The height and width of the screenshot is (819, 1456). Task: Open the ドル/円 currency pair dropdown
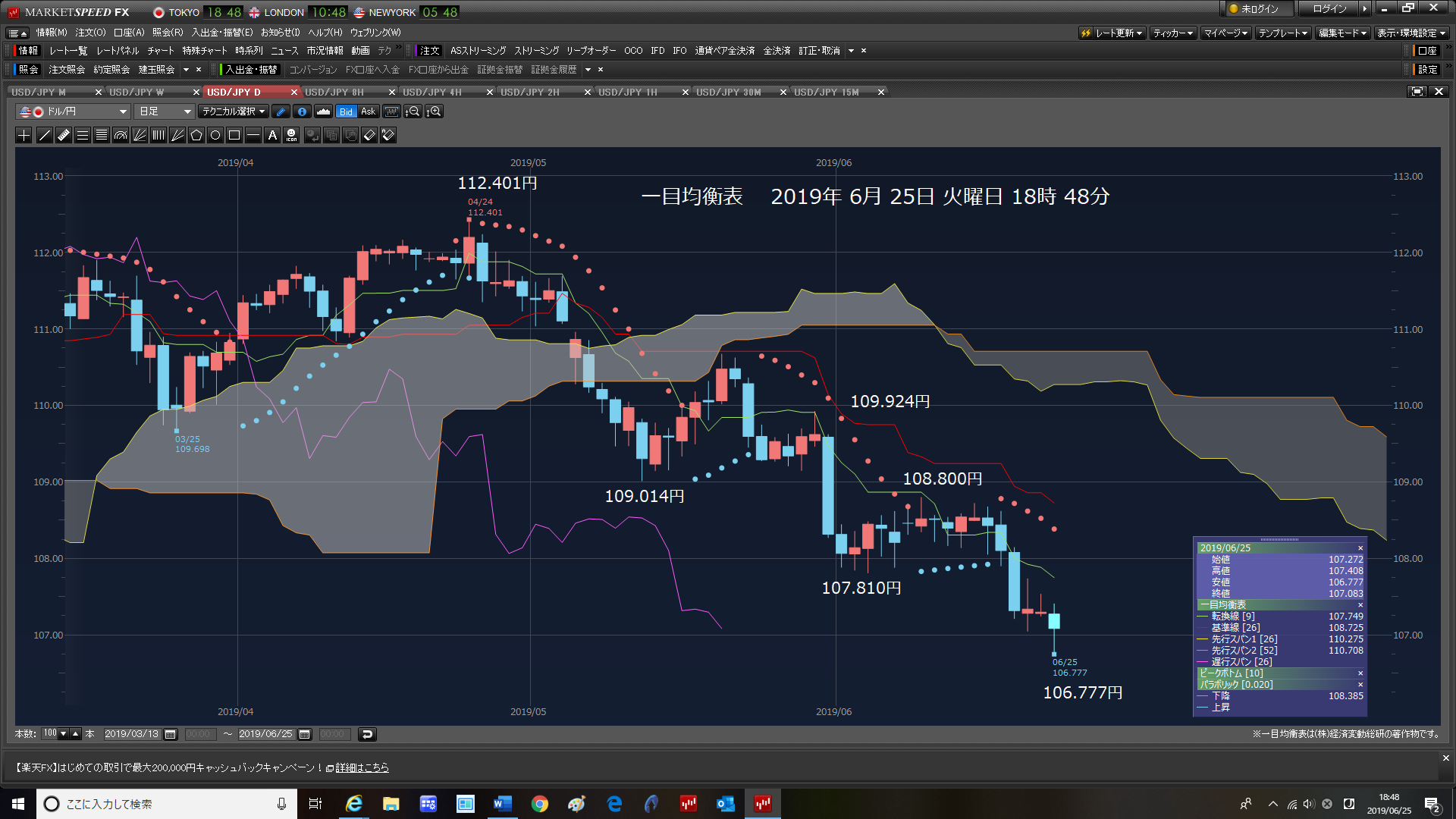point(73,111)
